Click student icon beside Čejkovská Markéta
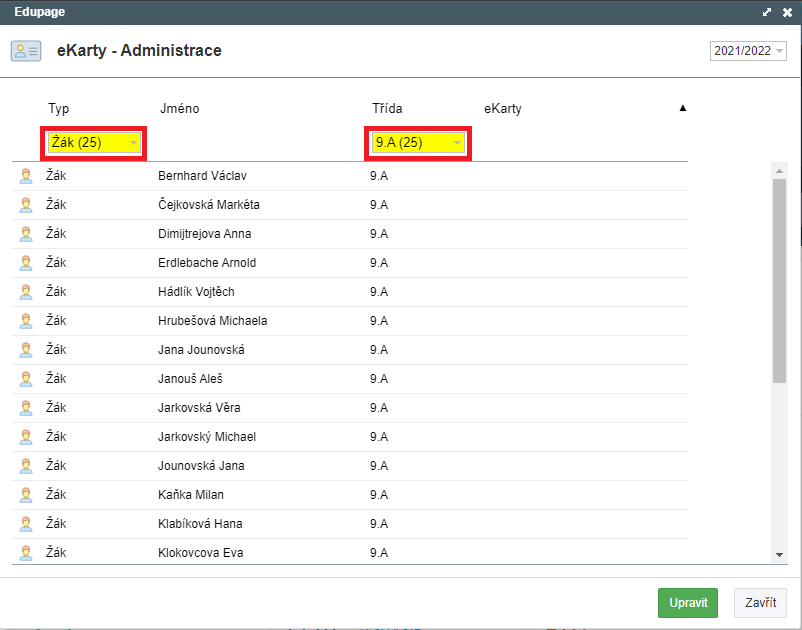 (x=26, y=205)
